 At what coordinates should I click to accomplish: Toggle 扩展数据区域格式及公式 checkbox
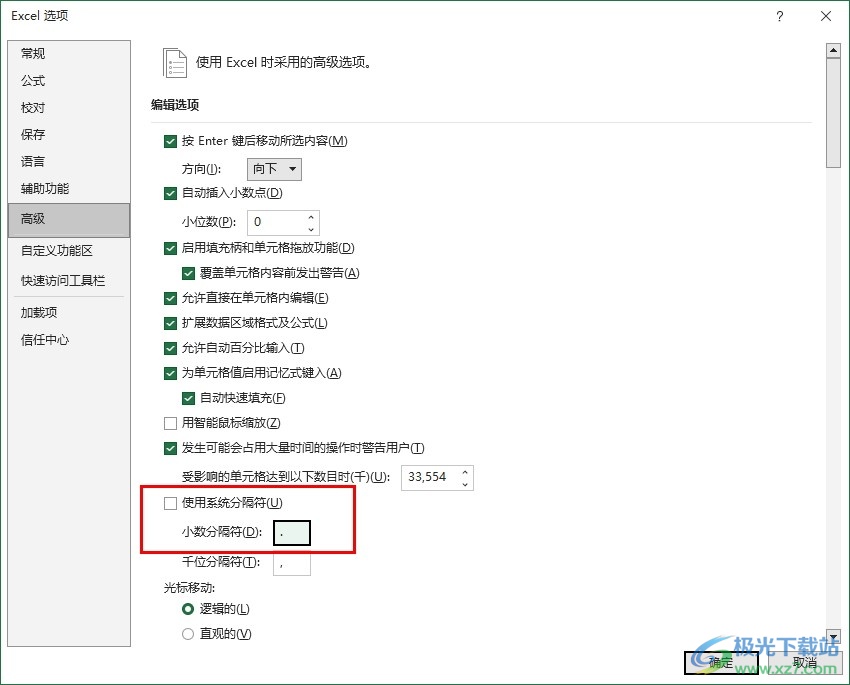click(x=170, y=323)
